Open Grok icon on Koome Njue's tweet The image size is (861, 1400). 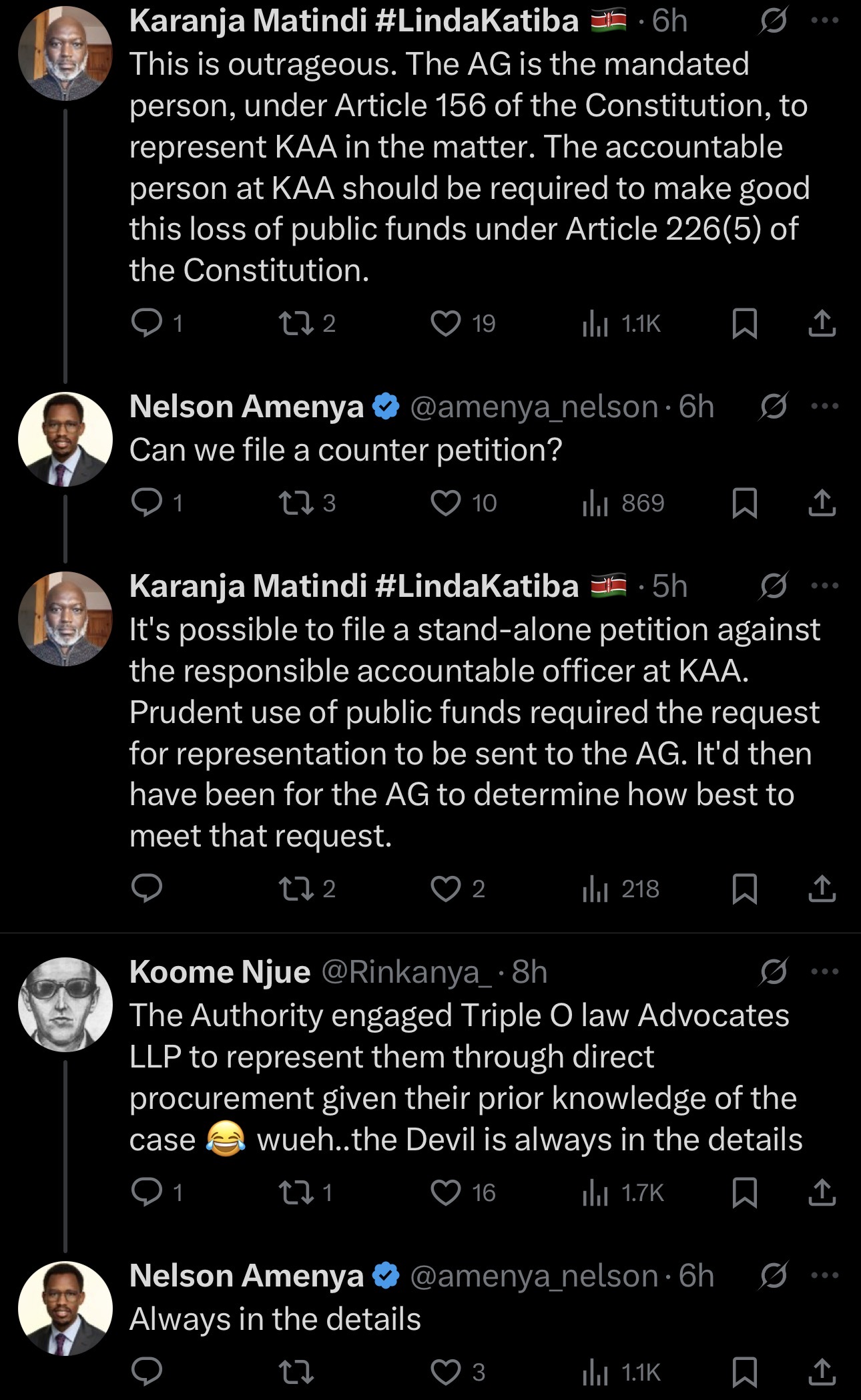pyautogui.click(x=773, y=972)
